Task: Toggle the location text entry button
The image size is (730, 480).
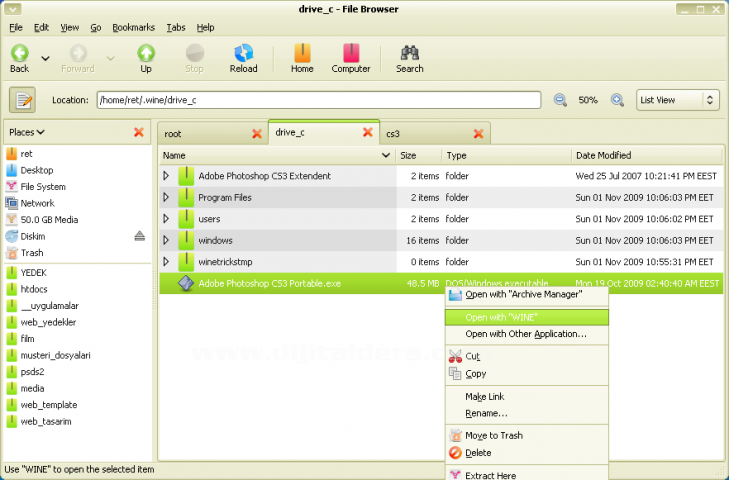Action: click(x=23, y=100)
